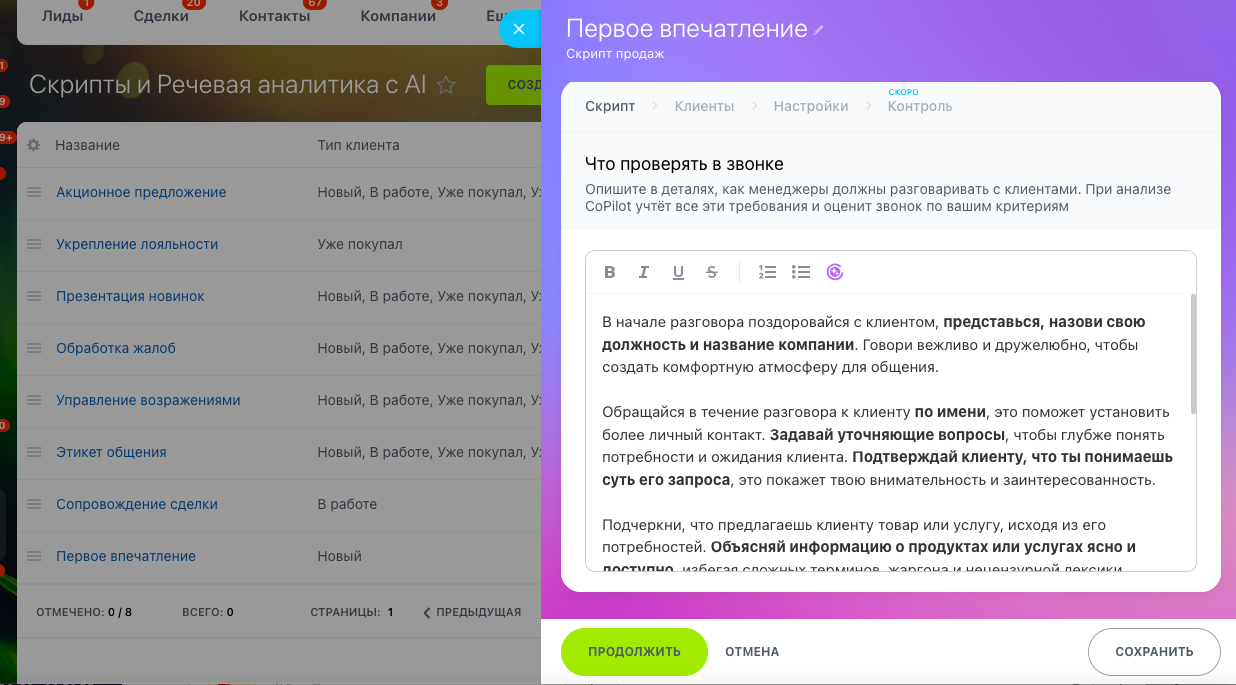Image resolution: width=1236 pixels, height=685 pixels.
Task: Apply italic formatting in the editor
Action: (644, 272)
